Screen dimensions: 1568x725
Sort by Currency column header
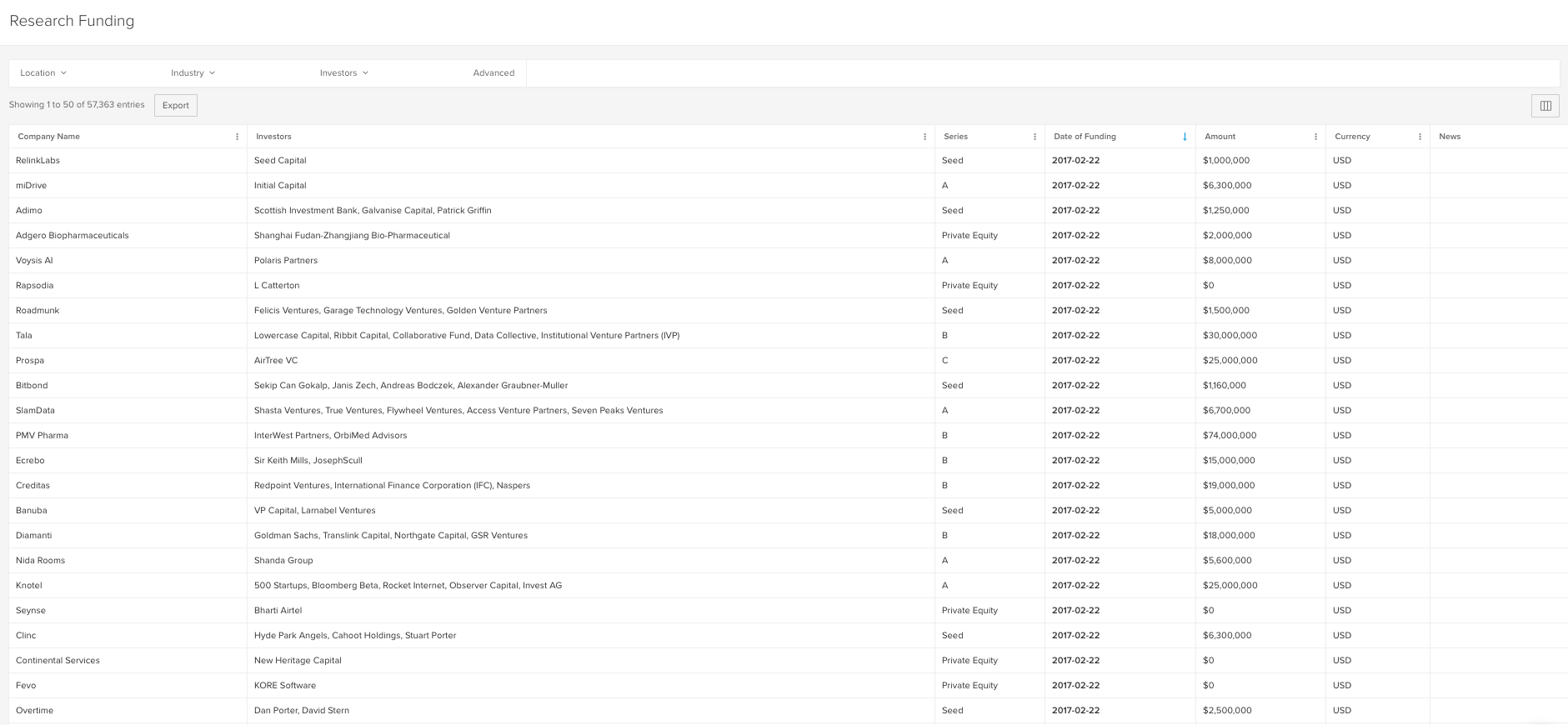coord(1352,137)
